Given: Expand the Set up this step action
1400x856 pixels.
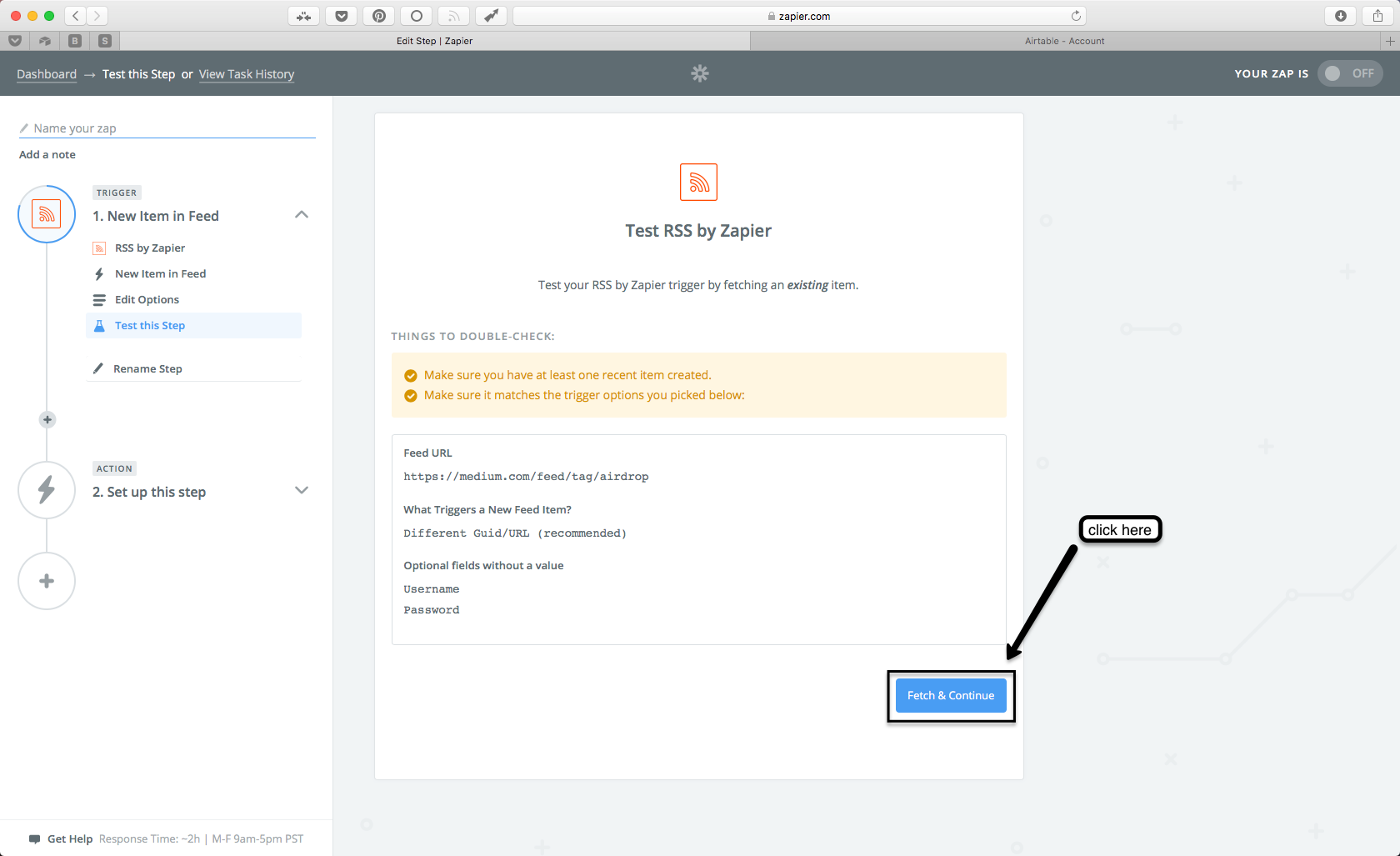Looking at the screenshot, I should pos(302,490).
